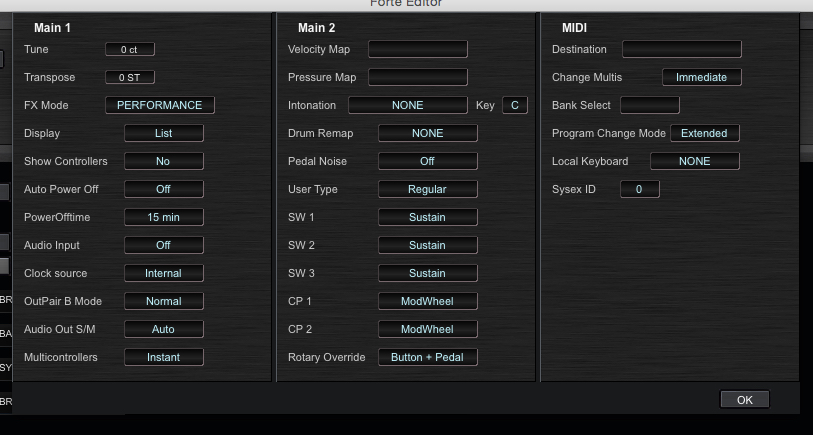Toggle the Audio Input Off setting

coord(164,245)
